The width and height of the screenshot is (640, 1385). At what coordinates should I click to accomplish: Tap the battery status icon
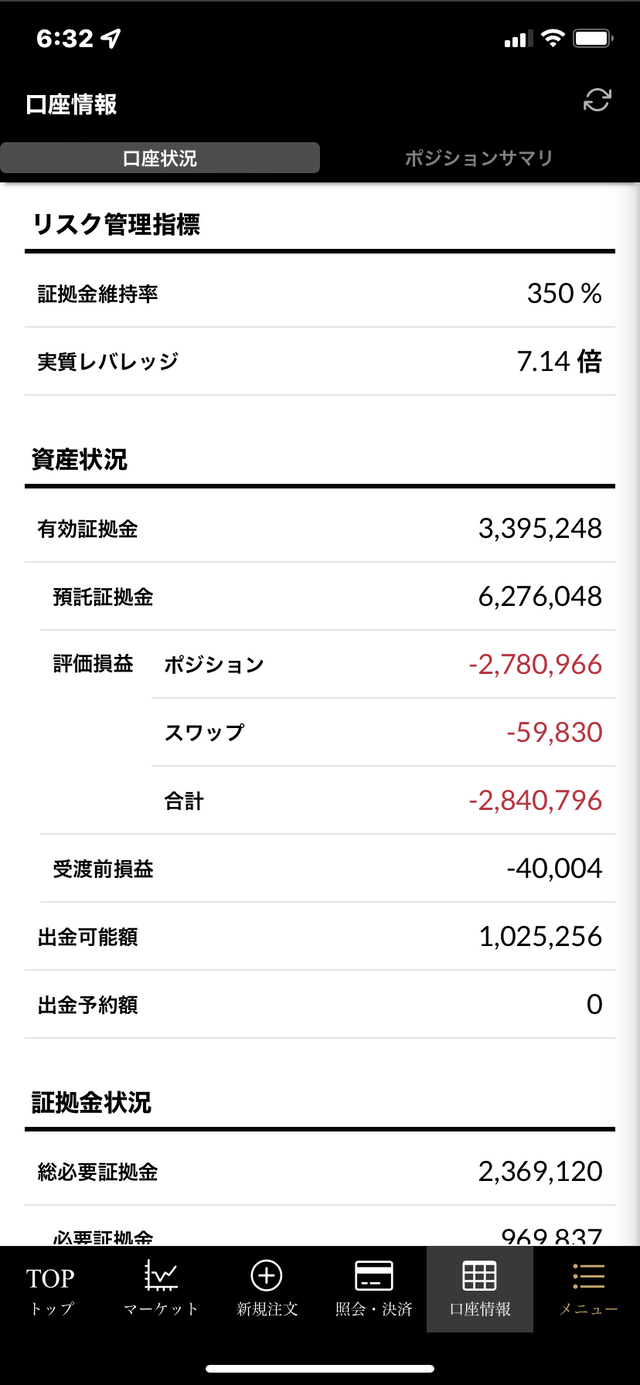[594, 39]
